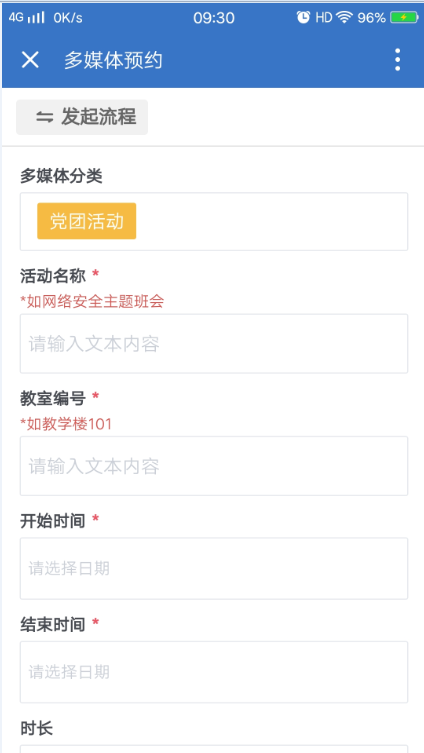Tap the hint text 如网络安全主题班会
The width and height of the screenshot is (424, 753).
(x=96, y=302)
